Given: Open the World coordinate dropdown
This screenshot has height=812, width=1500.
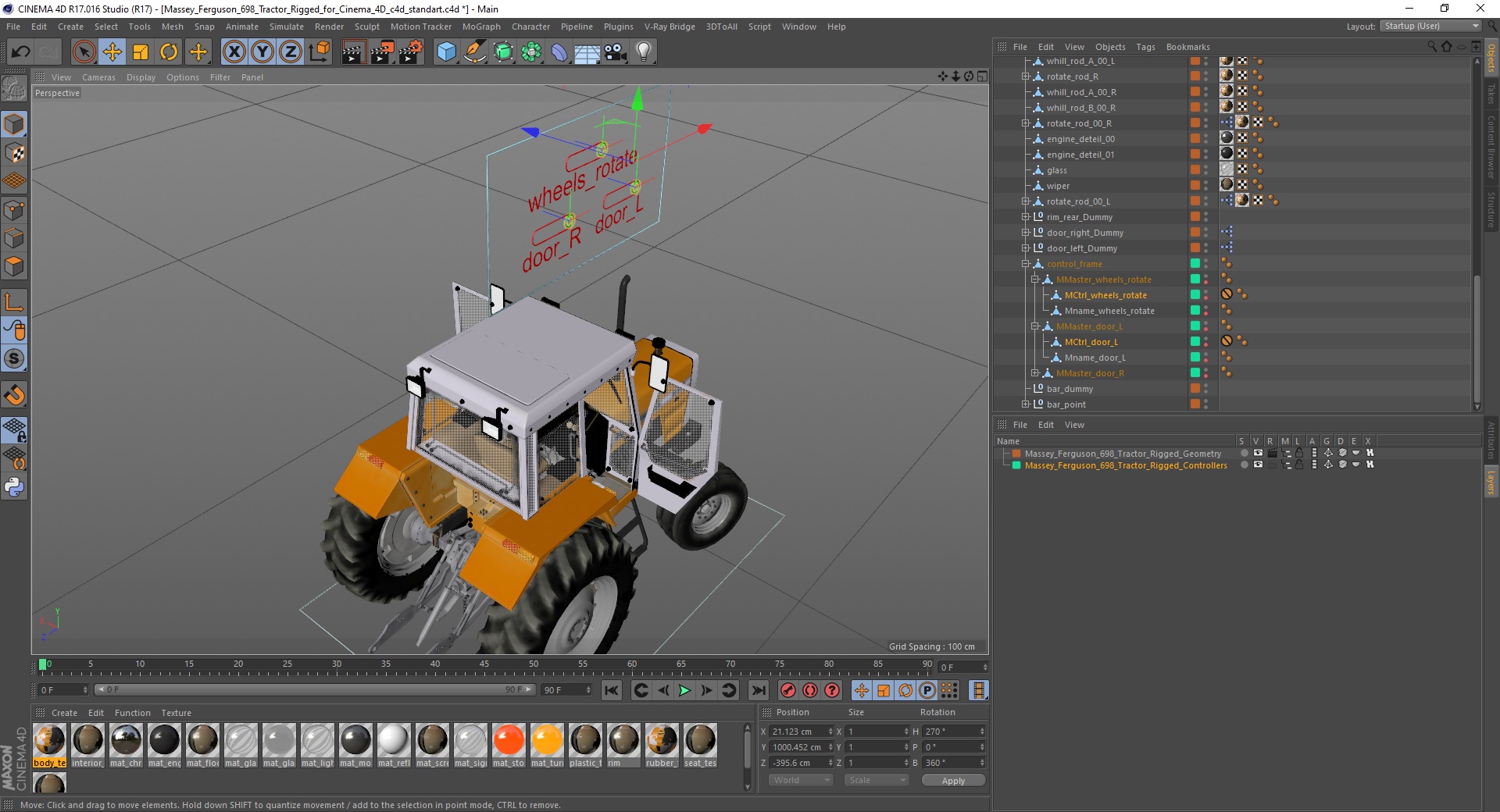Looking at the screenshot, I should (x=801, y=780).
